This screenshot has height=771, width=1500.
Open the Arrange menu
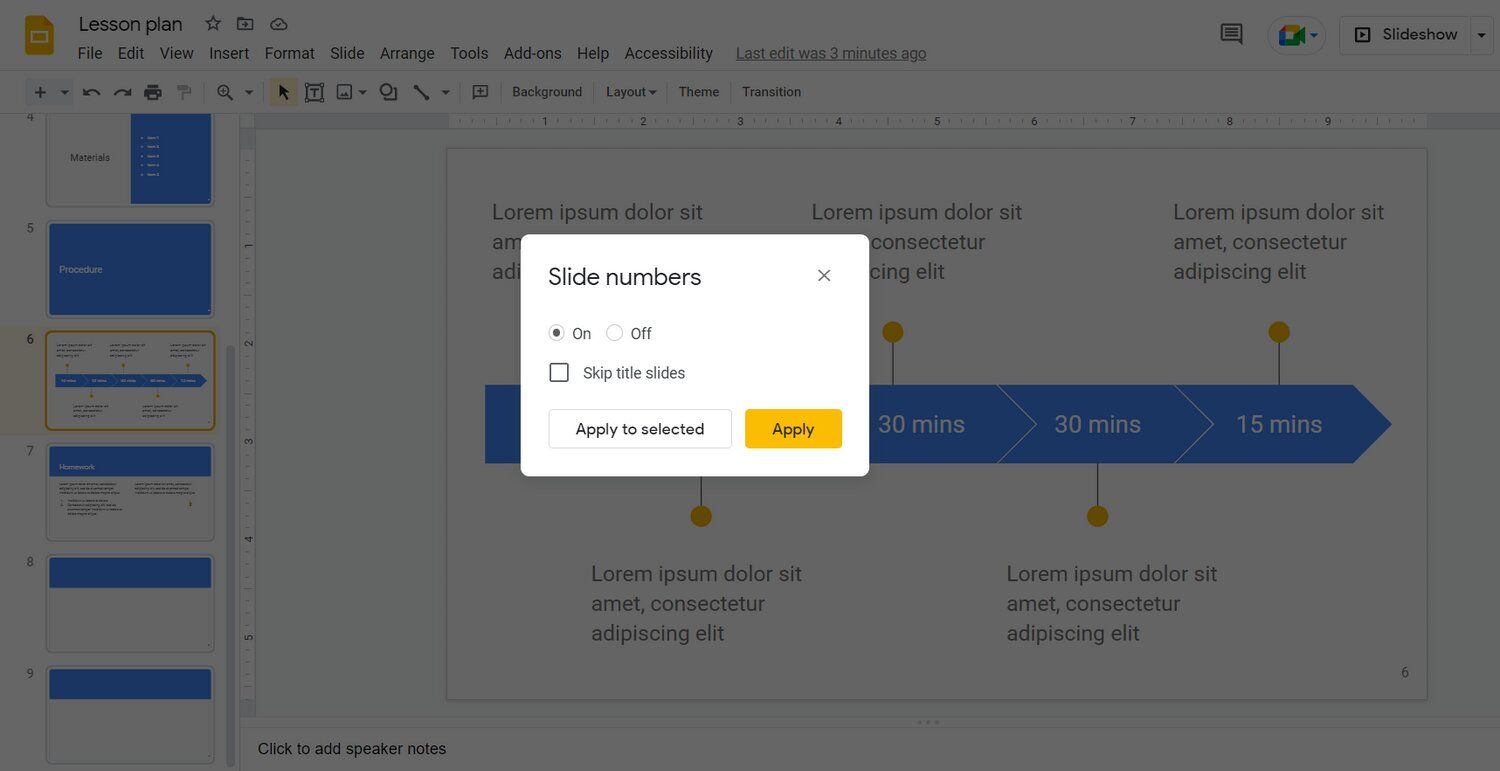(407, 53)
